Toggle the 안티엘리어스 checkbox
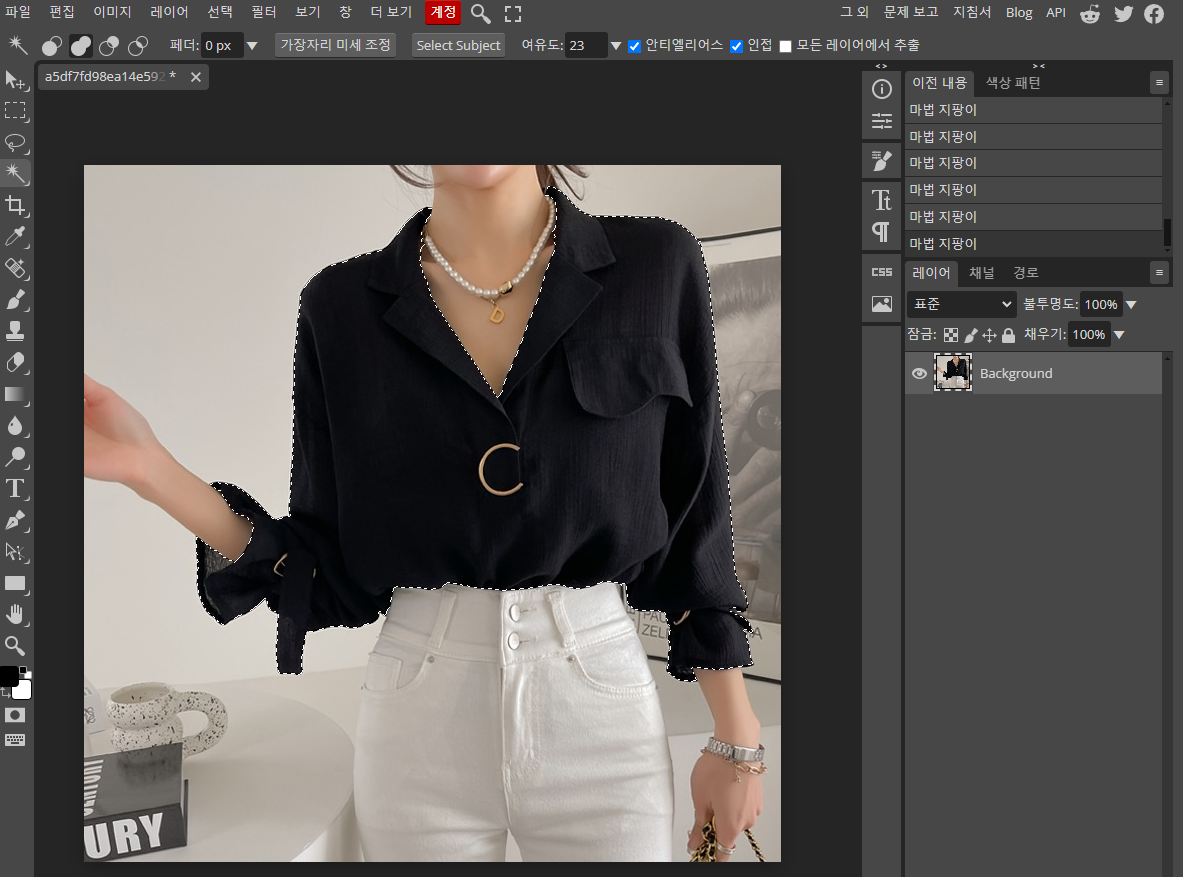Screen dimensions: 1183x877 (x=635, y=46)
